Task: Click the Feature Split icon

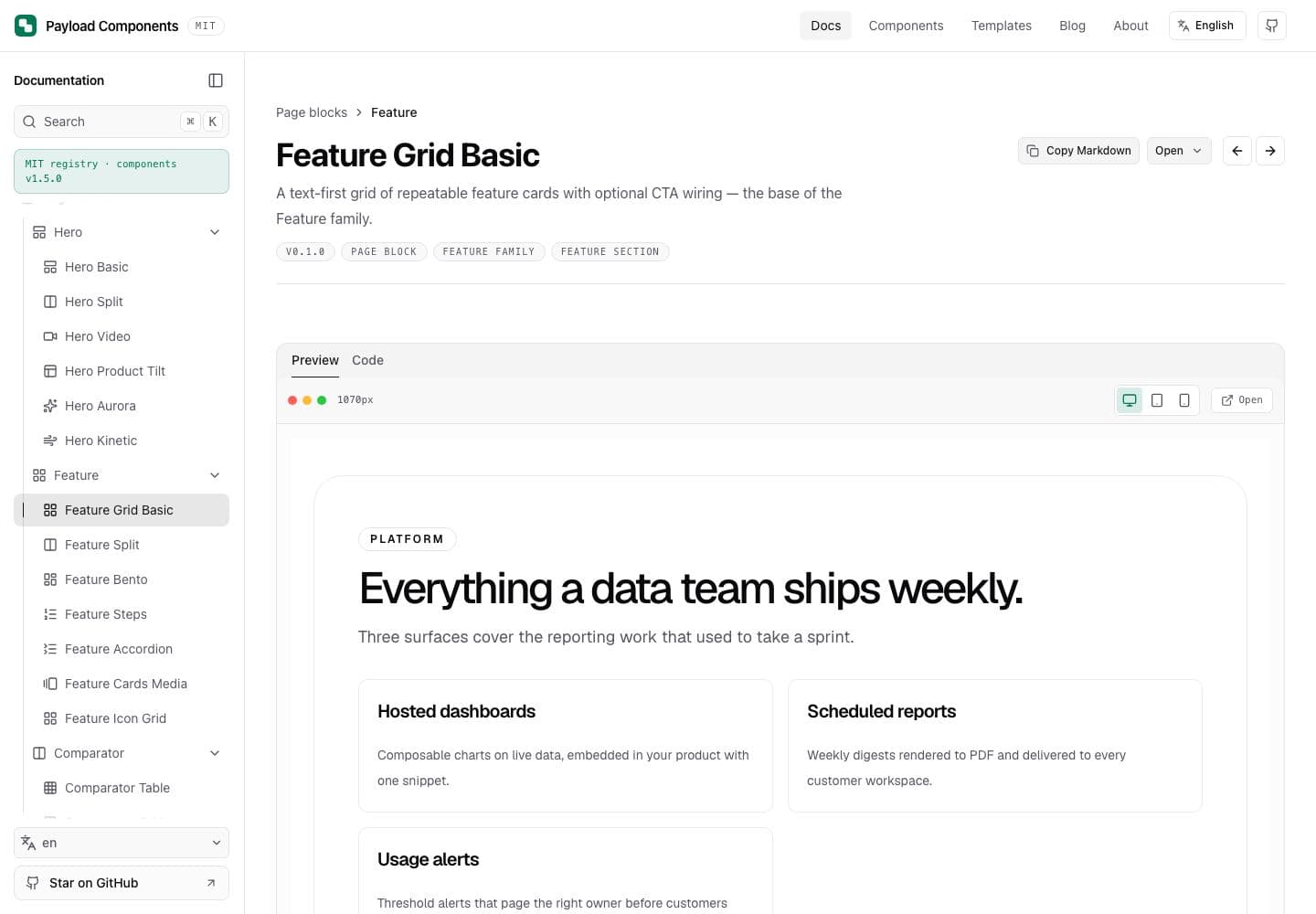Action: click(x=50, y=545)
